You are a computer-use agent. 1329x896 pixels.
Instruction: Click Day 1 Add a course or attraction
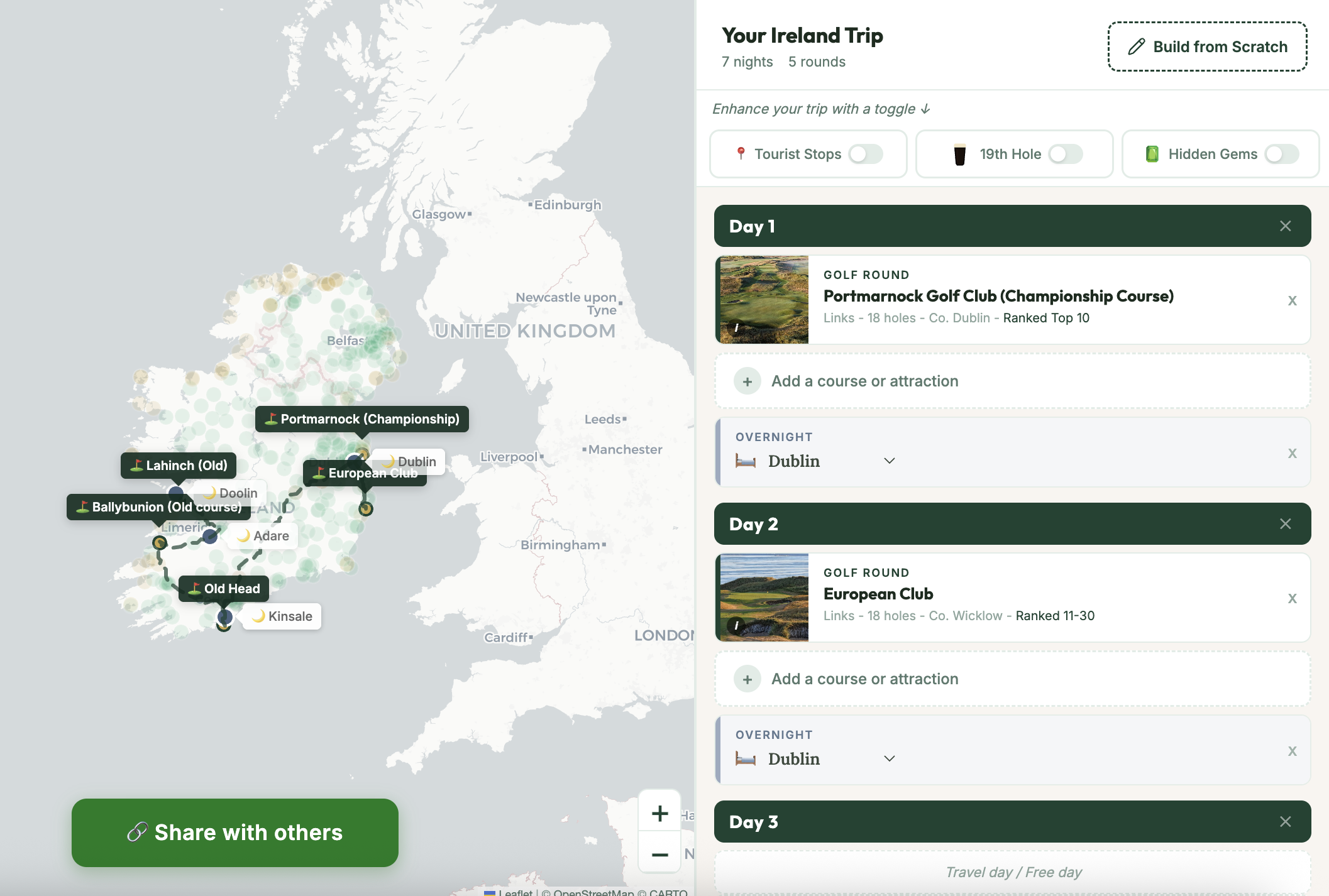point(1012,381)
